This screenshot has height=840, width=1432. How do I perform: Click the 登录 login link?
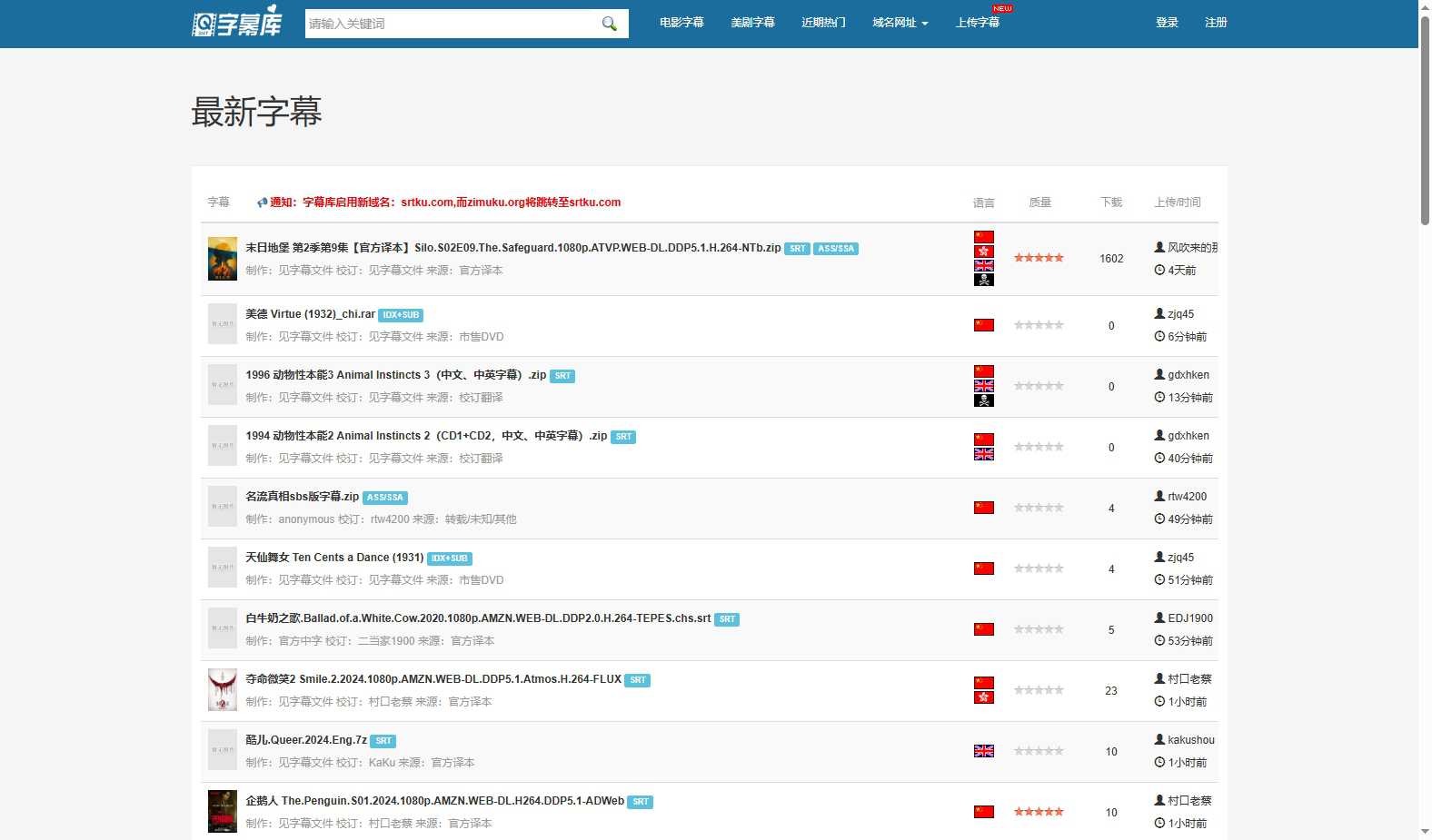pos(1167,23)
